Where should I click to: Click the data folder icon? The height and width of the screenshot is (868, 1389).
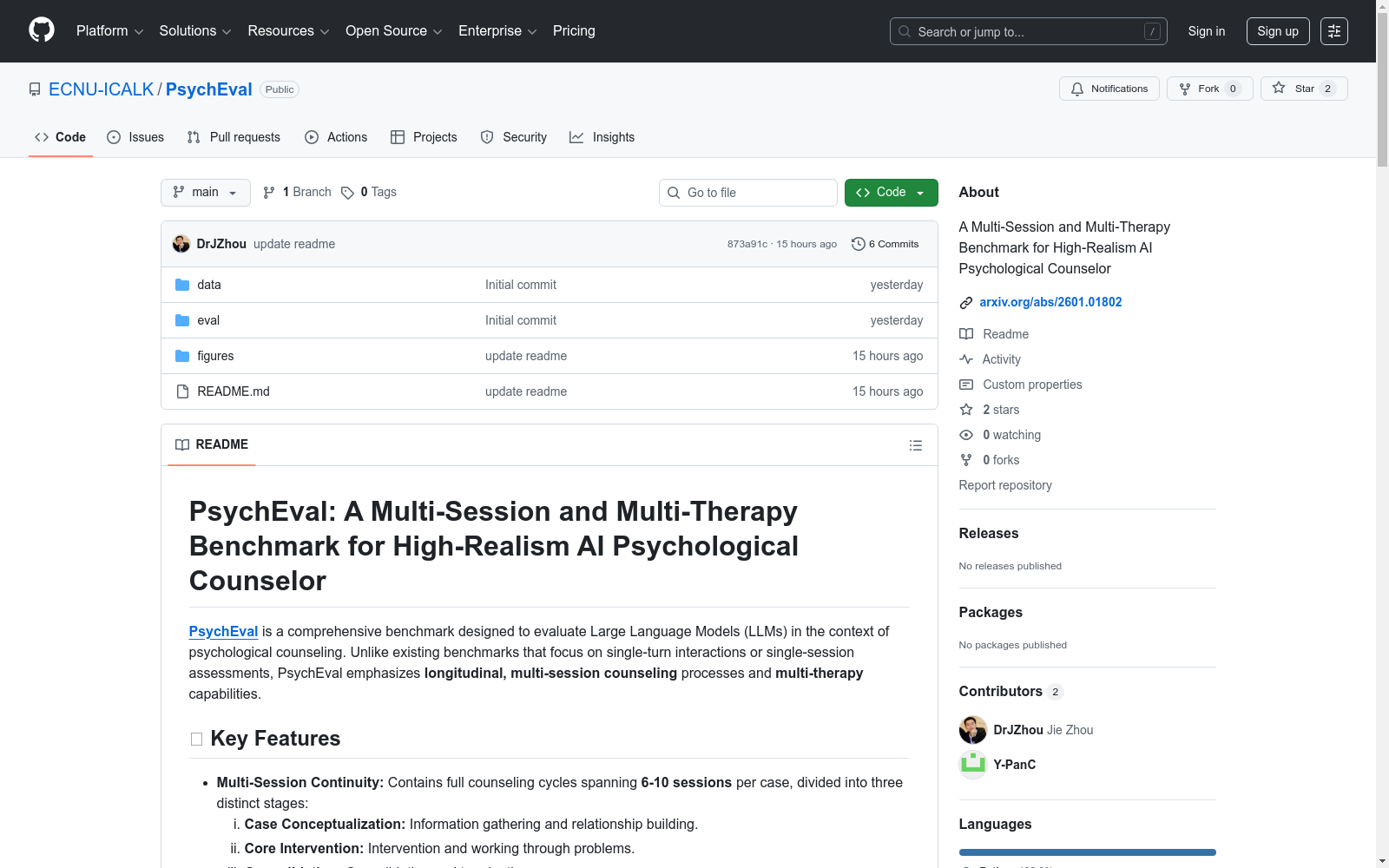click(182, 285)
